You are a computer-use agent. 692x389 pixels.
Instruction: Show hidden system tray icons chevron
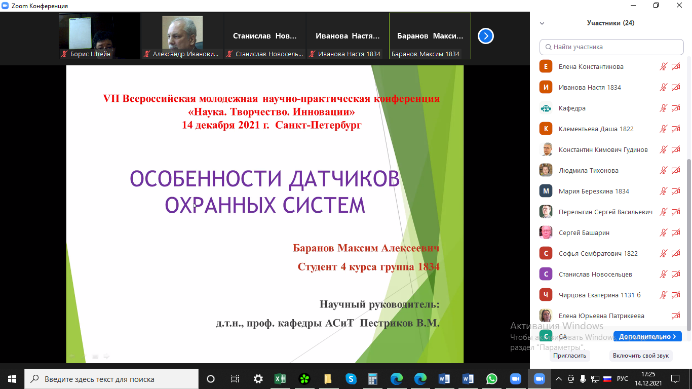558,379
